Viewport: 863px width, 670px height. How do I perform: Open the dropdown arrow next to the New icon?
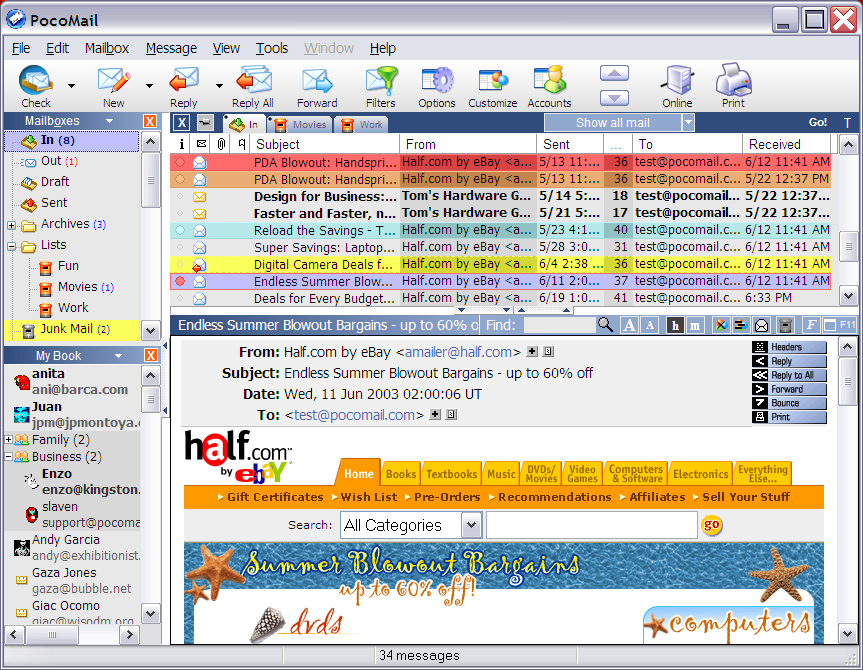point(149,85)
